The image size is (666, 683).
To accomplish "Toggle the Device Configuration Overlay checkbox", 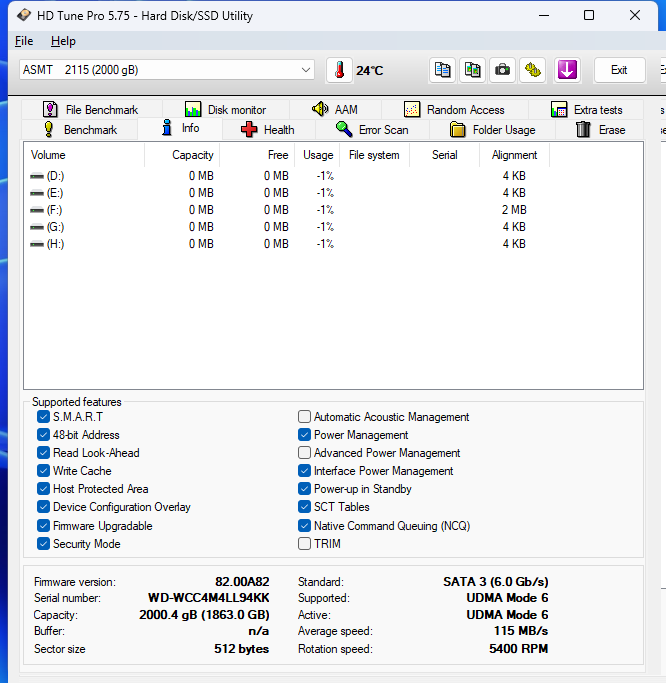I will [44, 507].
